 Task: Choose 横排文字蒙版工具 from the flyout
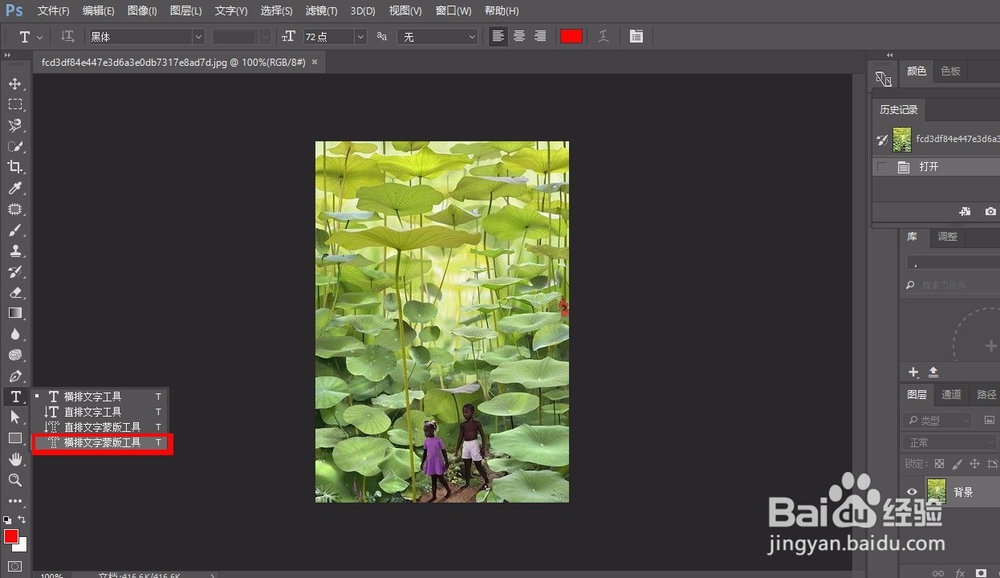(102, 443)
